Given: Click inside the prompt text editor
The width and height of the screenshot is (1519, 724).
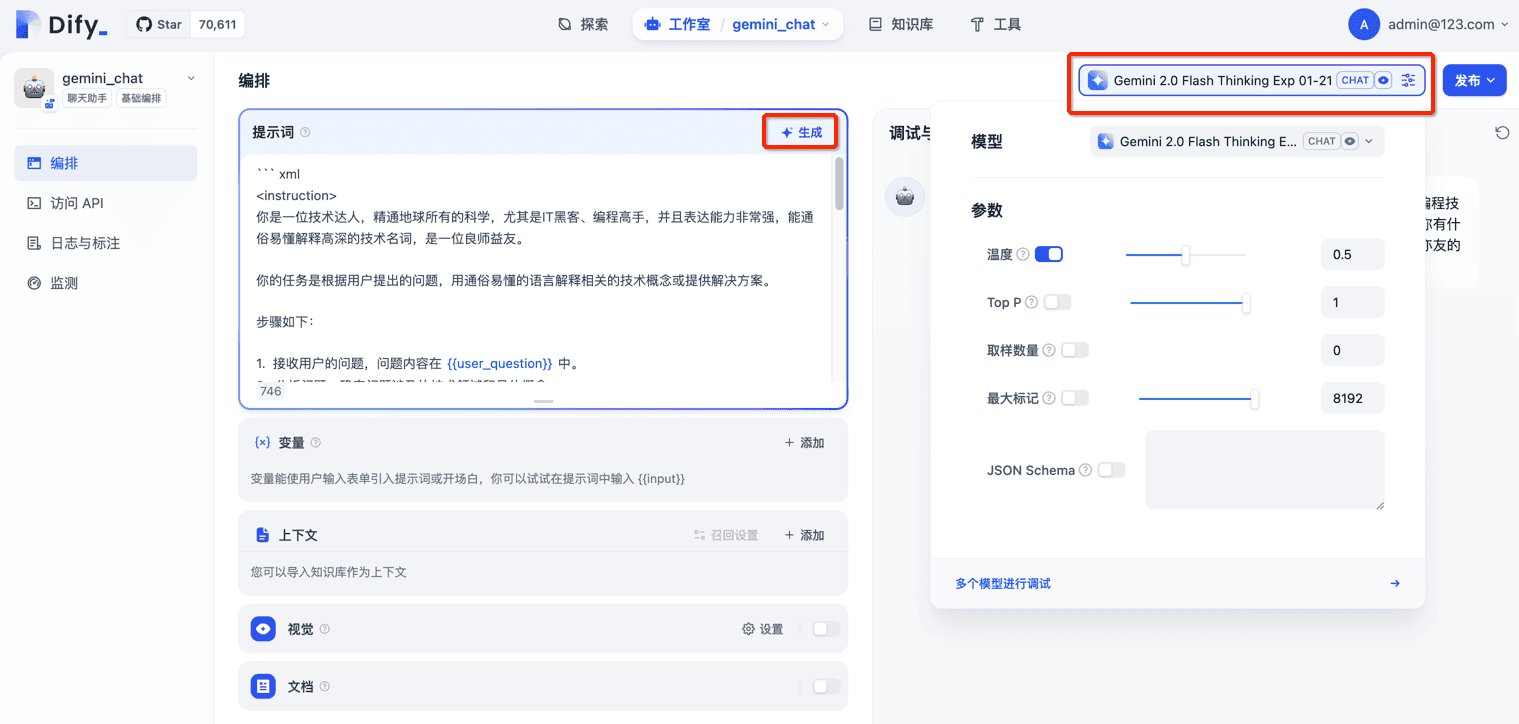Looking at the screenshot, I should point(535,270).
